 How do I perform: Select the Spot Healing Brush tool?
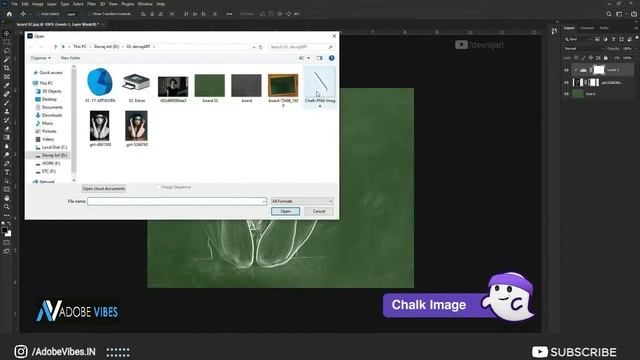coord(7,94)
